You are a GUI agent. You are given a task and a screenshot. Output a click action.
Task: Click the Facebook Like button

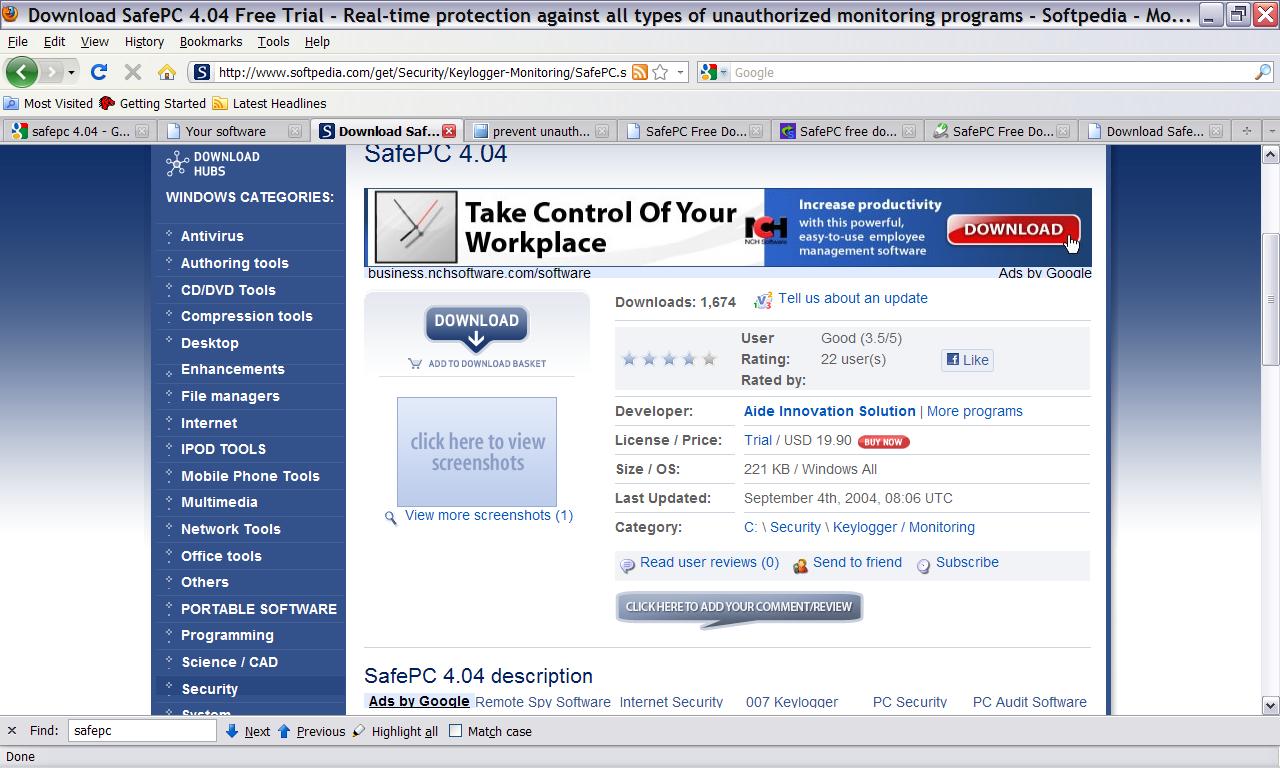point(967,360)
